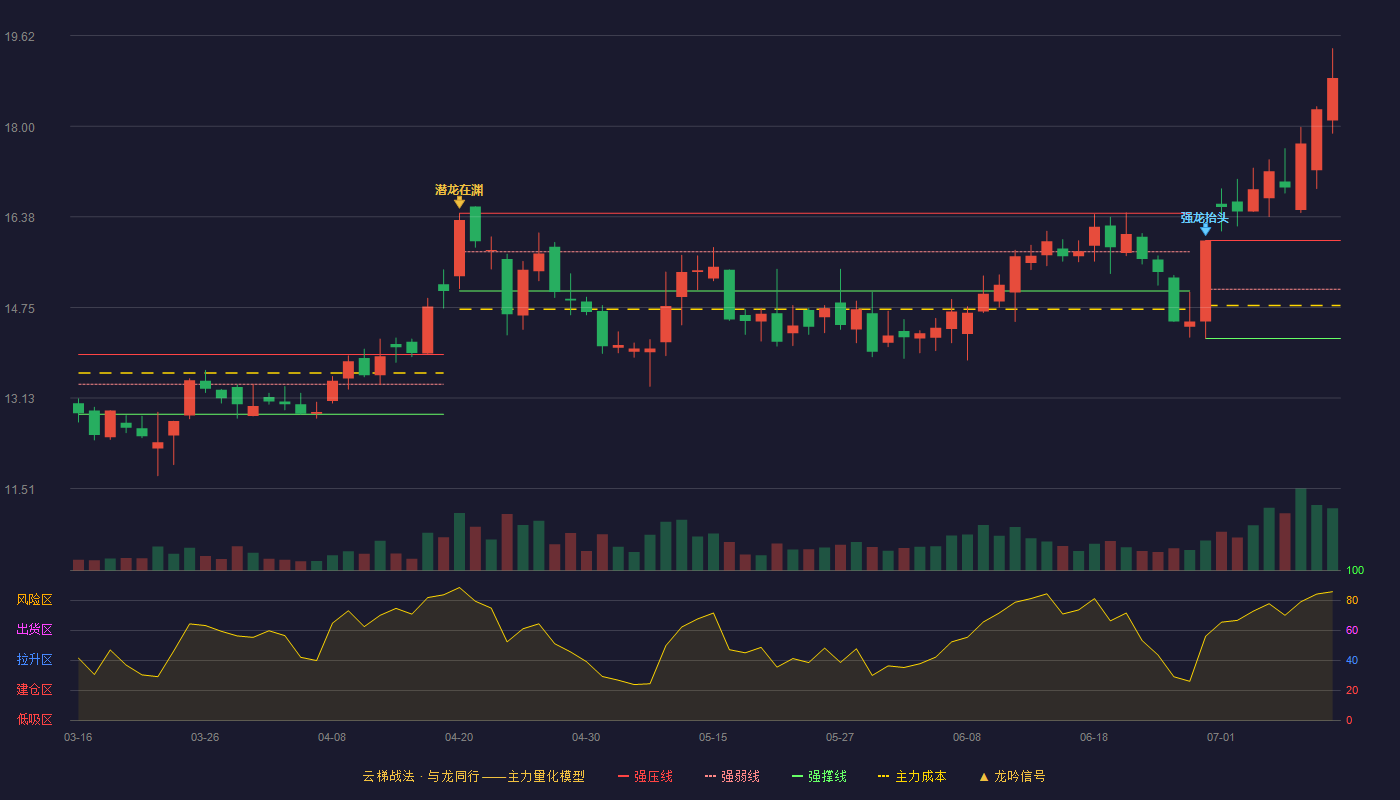The image size is (1400, 800).
Task: Click the tall red candlestick under 强龙抬头
Action: [x=1205, y=281]
